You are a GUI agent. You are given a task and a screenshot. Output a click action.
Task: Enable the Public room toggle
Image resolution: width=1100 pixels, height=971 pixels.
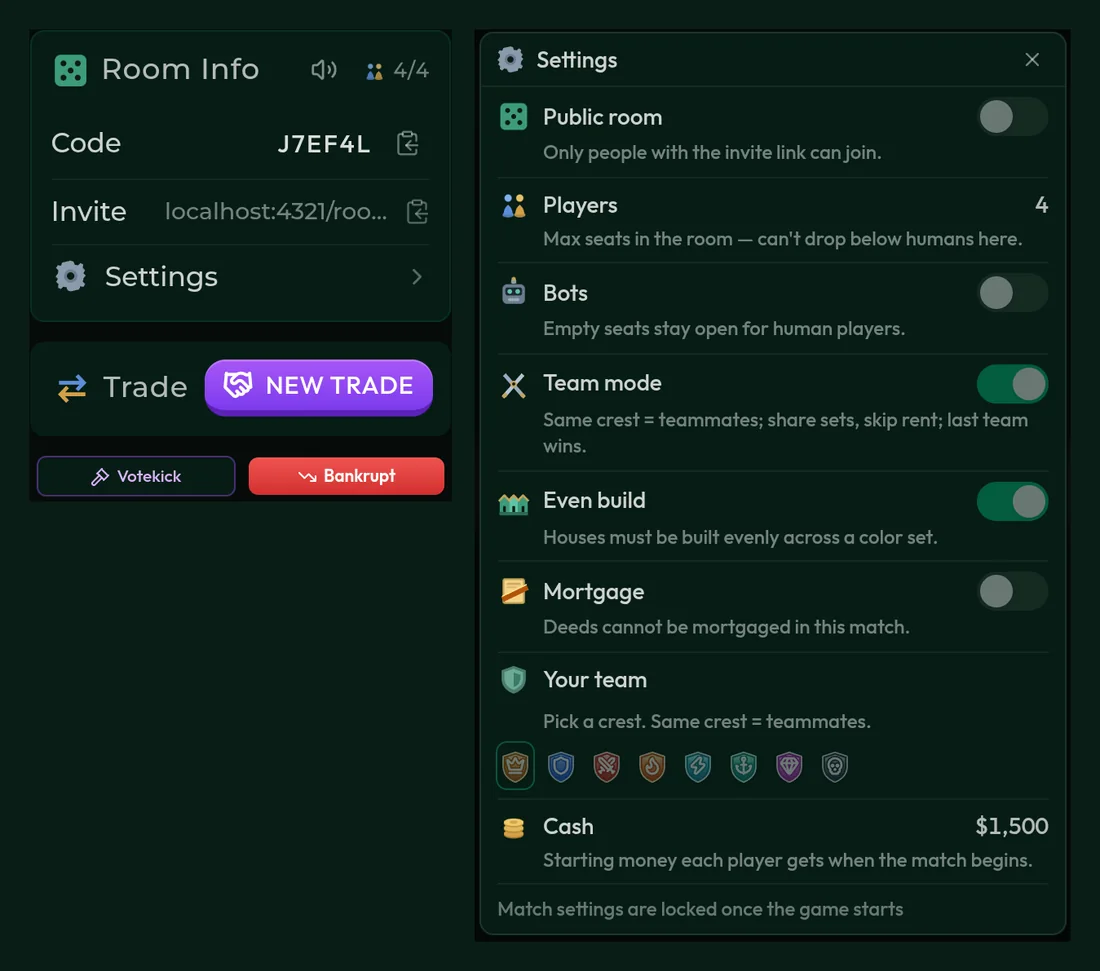pyautogui.click(x=1012, y=116)
